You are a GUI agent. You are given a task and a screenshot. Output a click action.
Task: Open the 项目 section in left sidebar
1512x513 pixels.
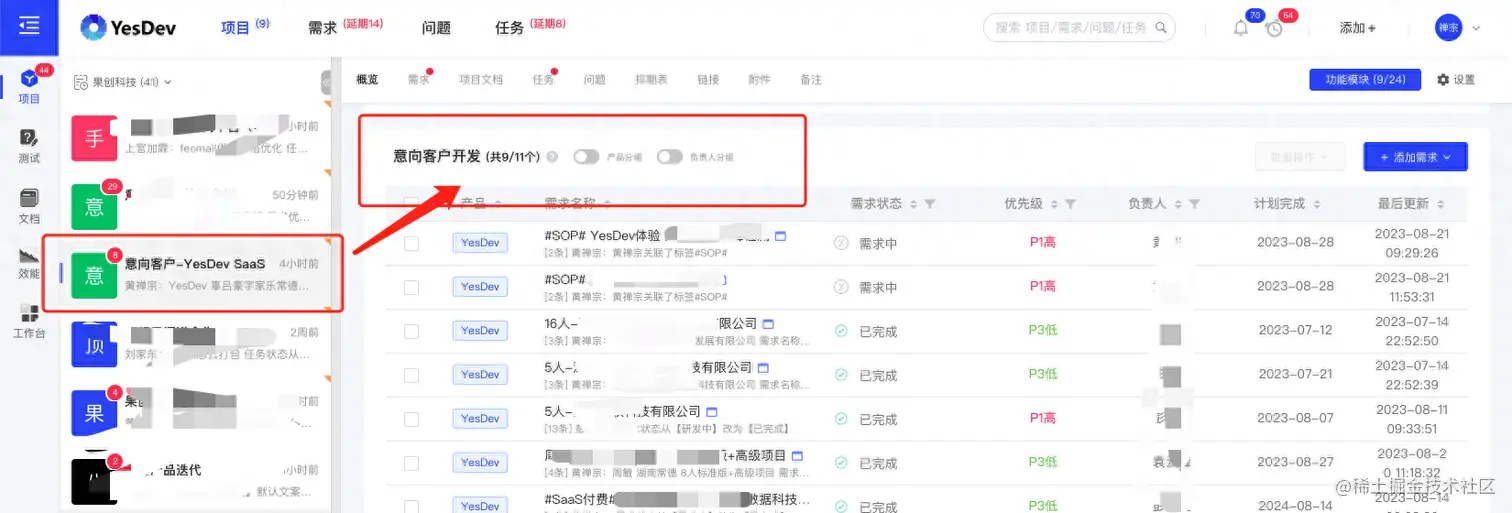pos(29,87)
